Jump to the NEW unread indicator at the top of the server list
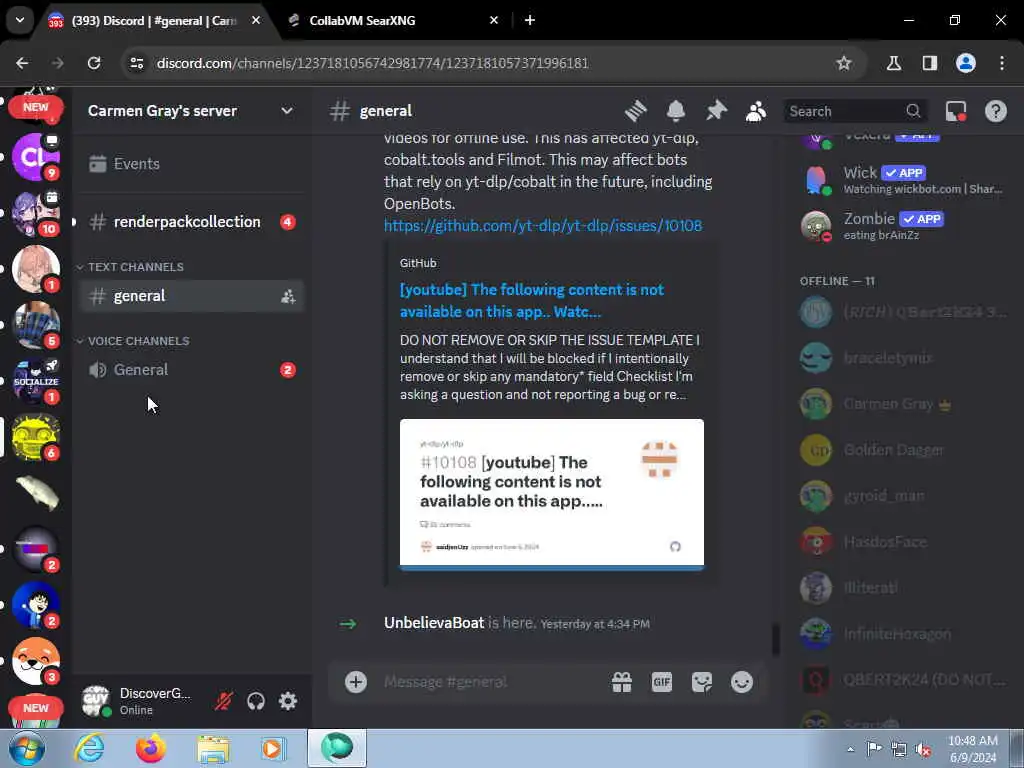 click(x=36, y=107)
